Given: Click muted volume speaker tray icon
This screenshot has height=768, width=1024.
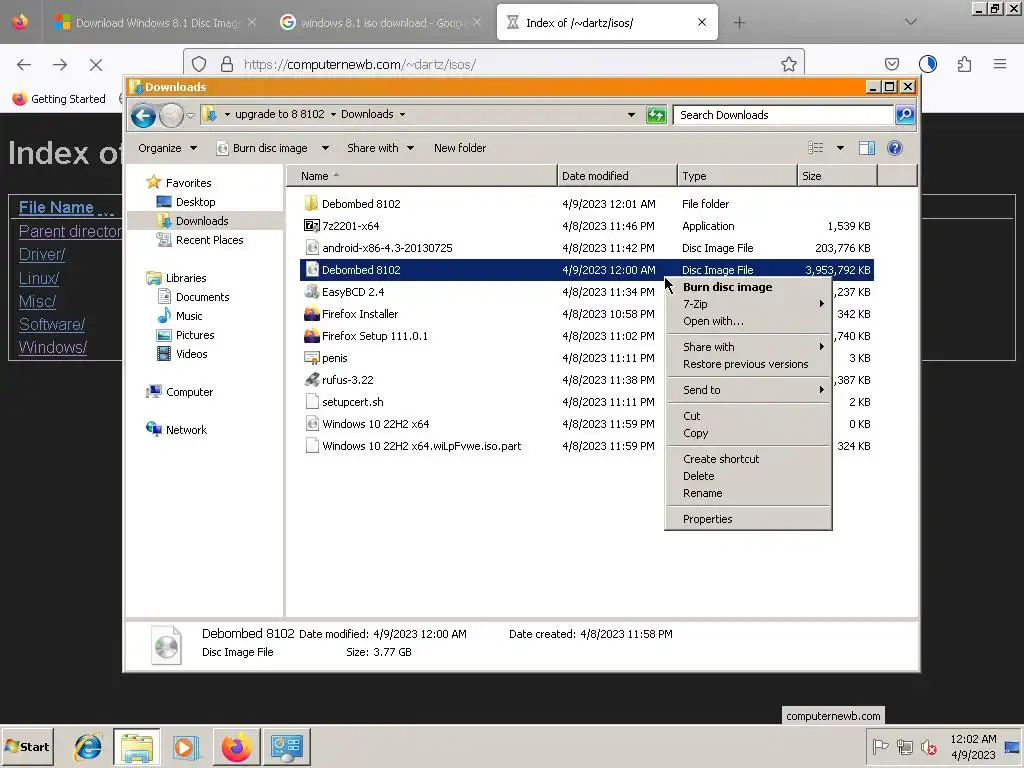Looking at the screenshot, I should [928, 746].
